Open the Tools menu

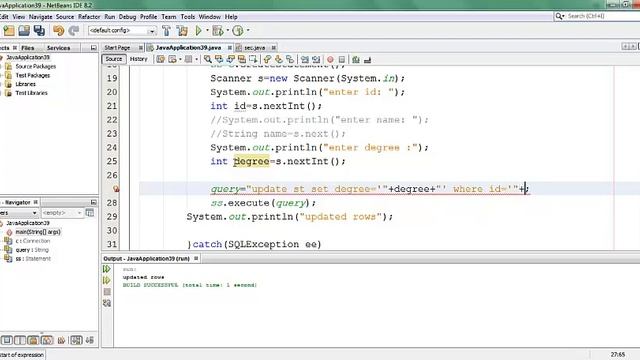(x=188, y=17)
